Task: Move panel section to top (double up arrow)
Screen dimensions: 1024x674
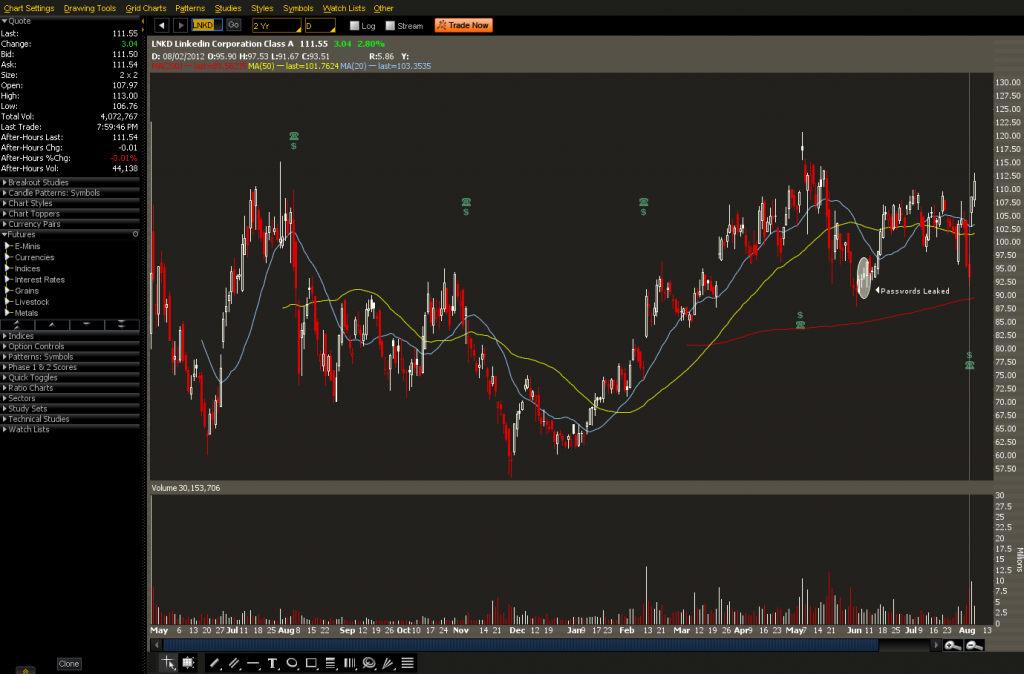Action: point(17,325)
